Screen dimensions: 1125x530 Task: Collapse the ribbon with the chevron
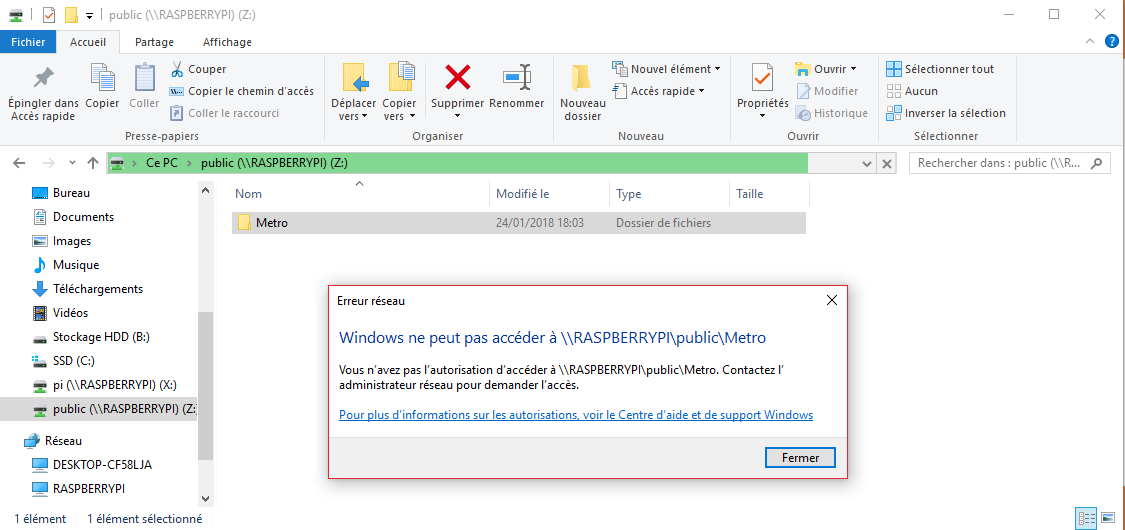click(1090, 42)
